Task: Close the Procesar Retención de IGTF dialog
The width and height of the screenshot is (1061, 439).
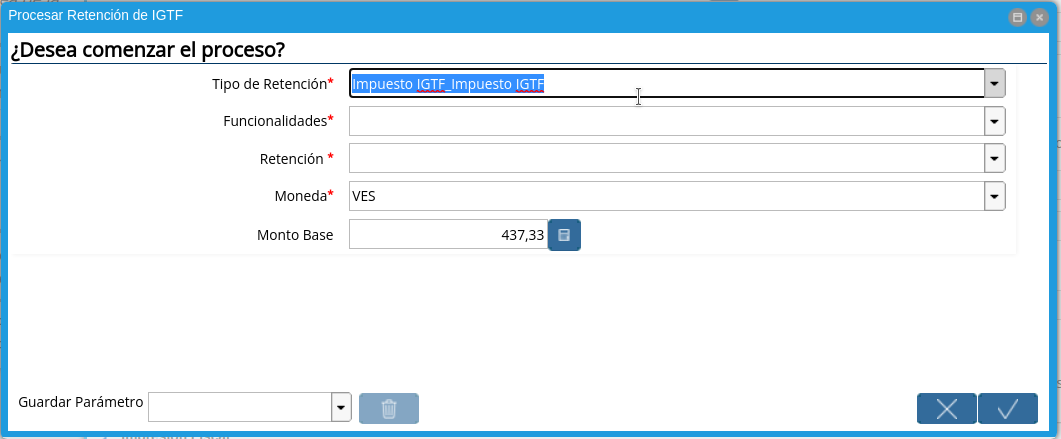Action: [1039, 18]
